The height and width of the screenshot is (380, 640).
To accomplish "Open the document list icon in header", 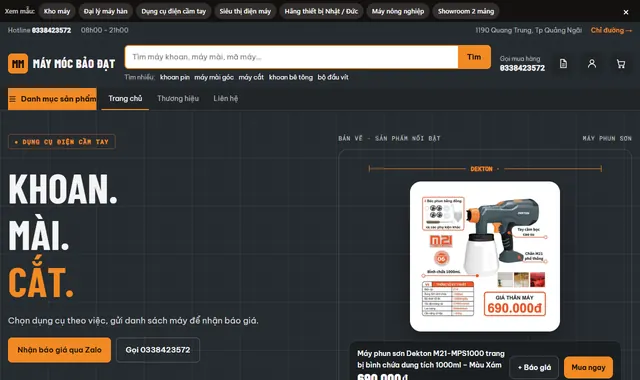I will [x=563, y=64].
